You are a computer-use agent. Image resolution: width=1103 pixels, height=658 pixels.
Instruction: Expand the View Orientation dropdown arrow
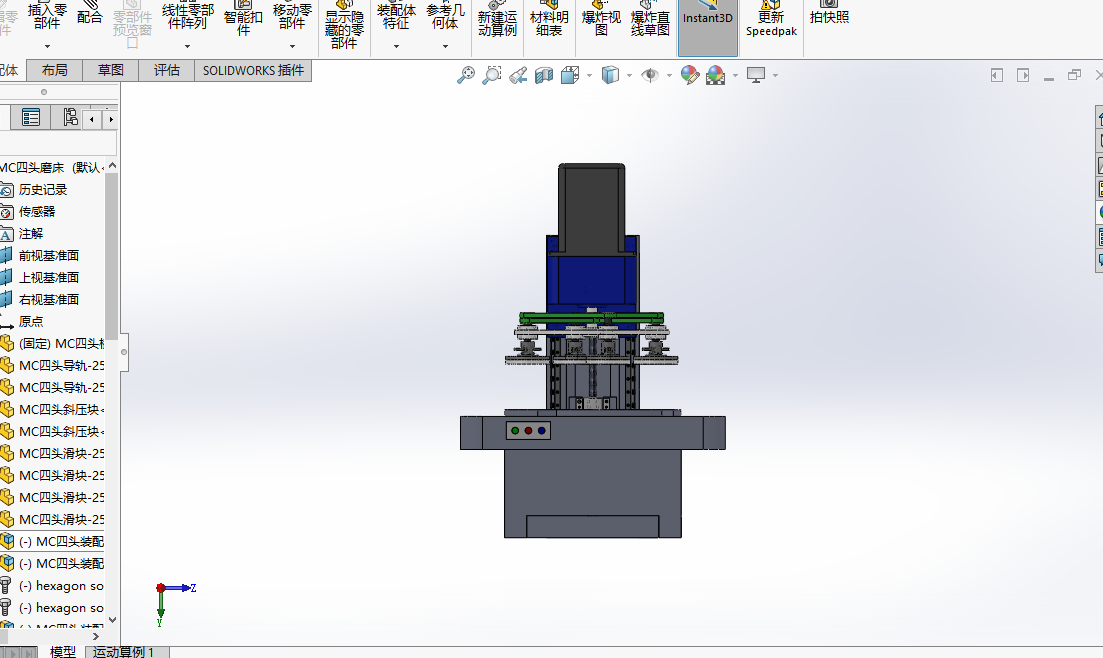click(x=589, y=76)
